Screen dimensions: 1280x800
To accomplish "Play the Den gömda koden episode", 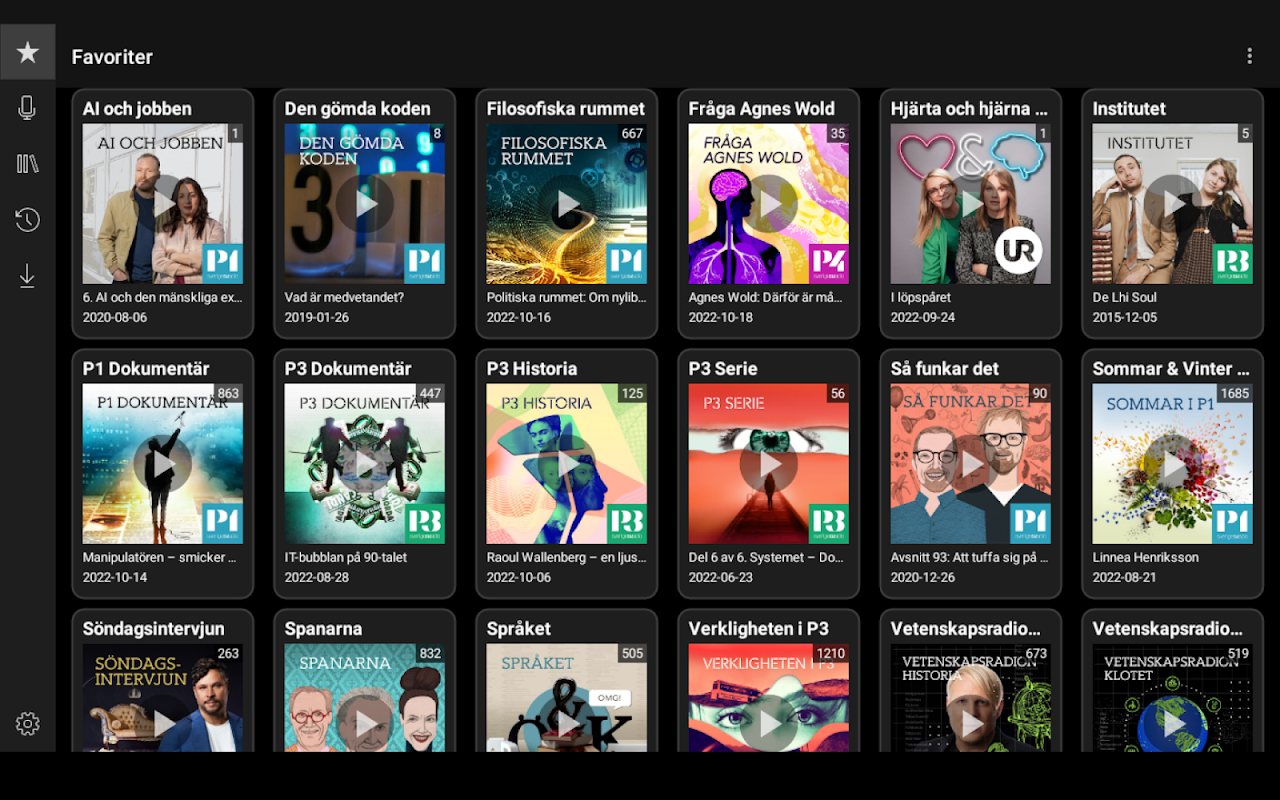I will click(365, 204).
